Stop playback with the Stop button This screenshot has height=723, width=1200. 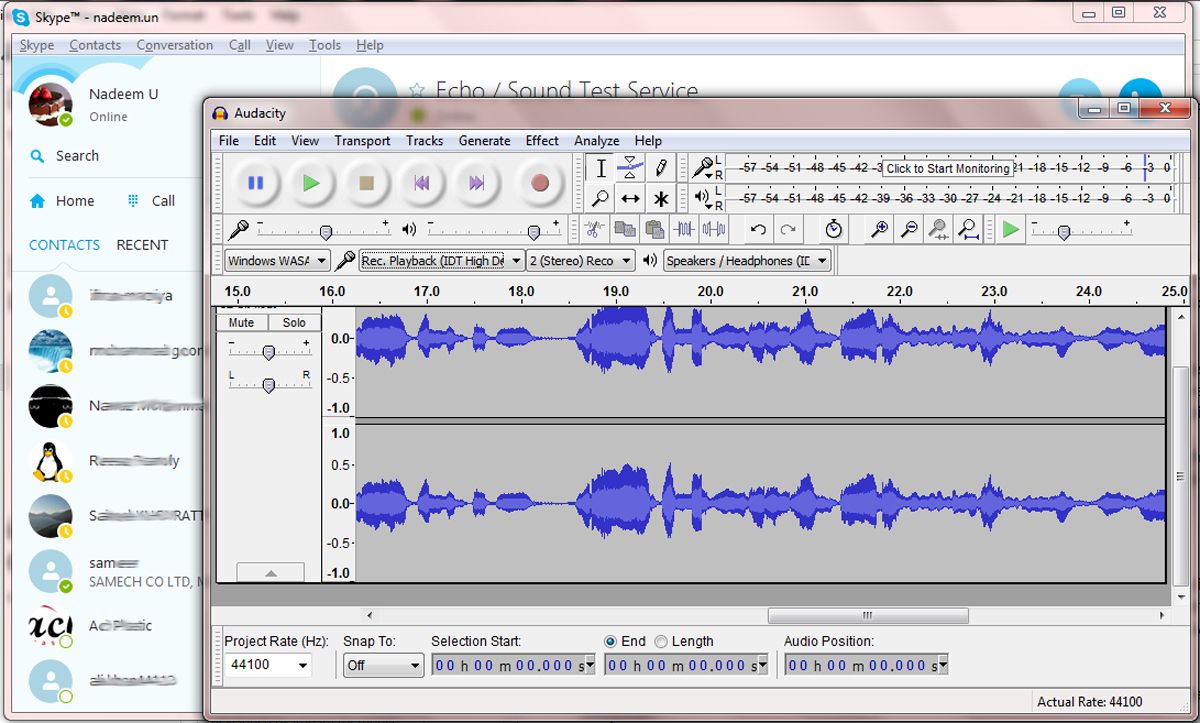coord(366,183)
